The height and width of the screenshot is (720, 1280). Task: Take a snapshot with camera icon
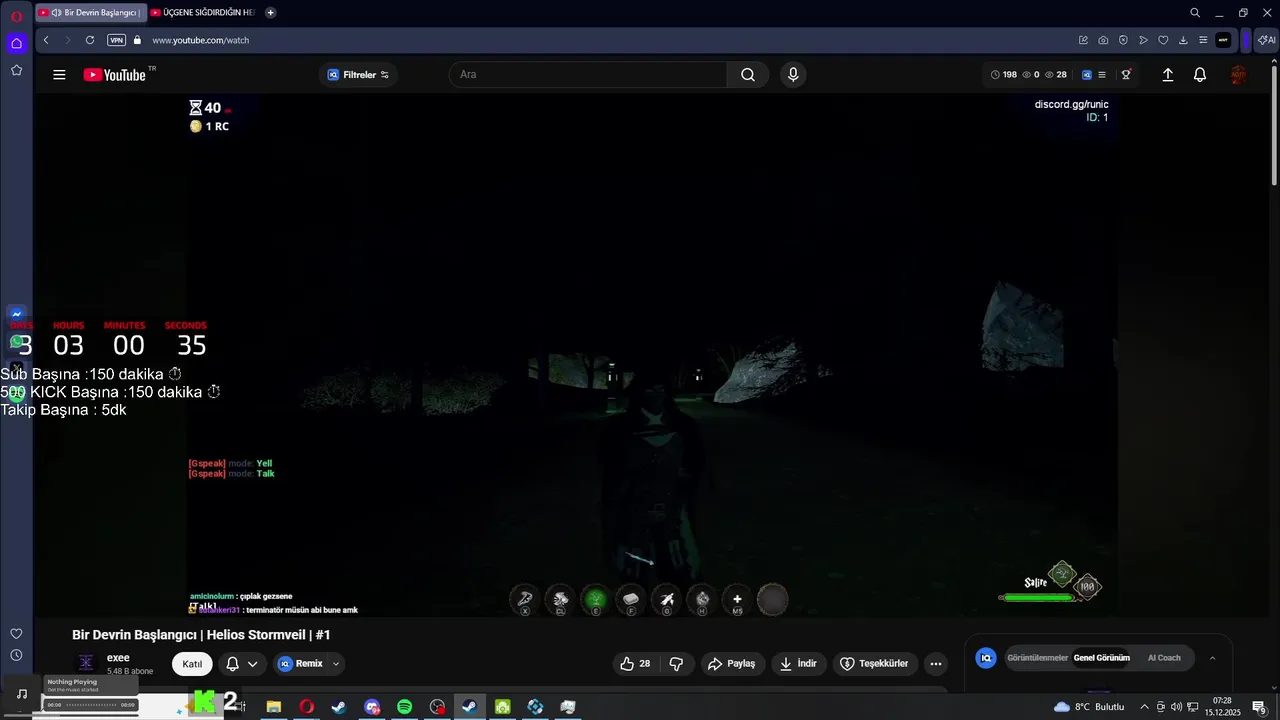tap(1103, 40)
